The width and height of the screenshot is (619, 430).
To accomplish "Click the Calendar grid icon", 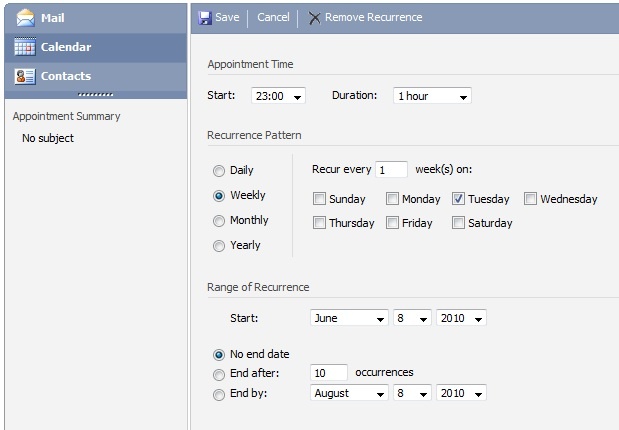I will (26, 47).
